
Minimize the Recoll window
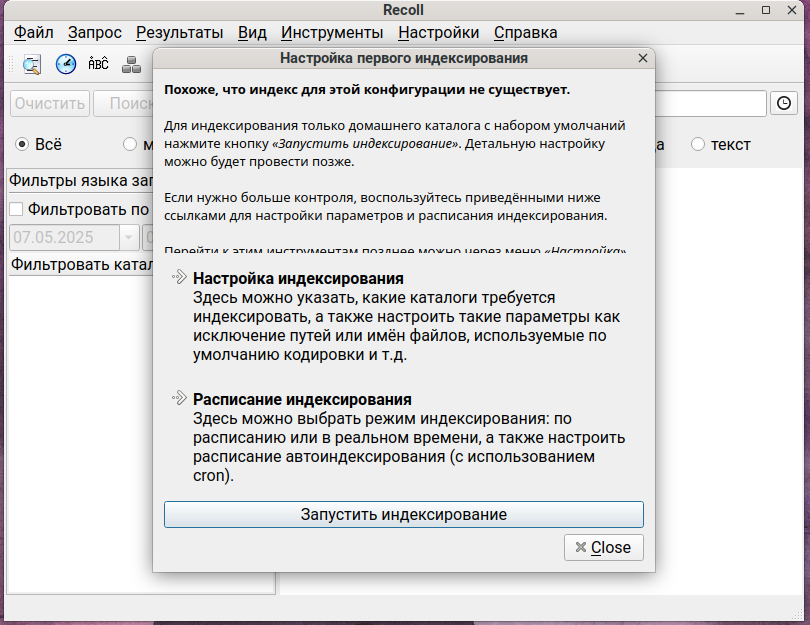coord(740,10)
